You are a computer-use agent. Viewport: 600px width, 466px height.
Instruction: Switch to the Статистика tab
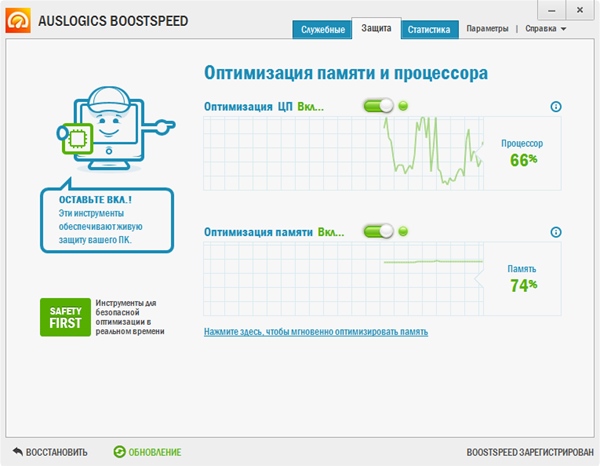pyautogui.click(x=430, y=30)
